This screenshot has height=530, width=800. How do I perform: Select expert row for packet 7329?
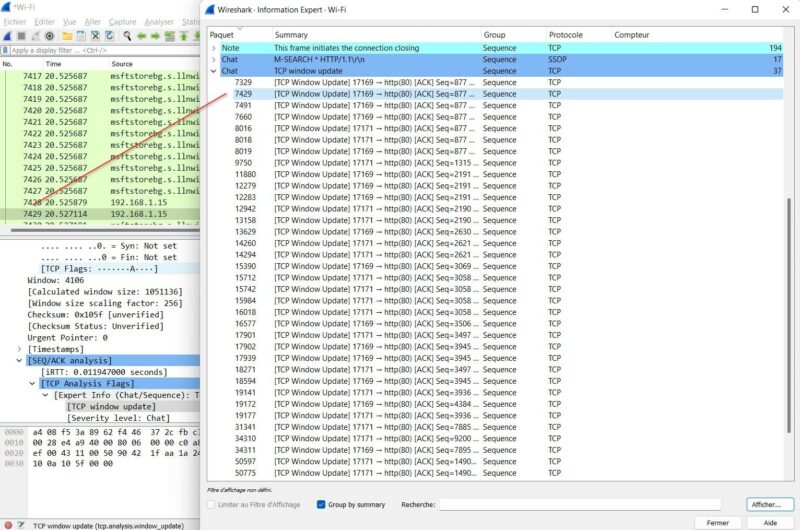pyautogui.click(x=495, y=83)
